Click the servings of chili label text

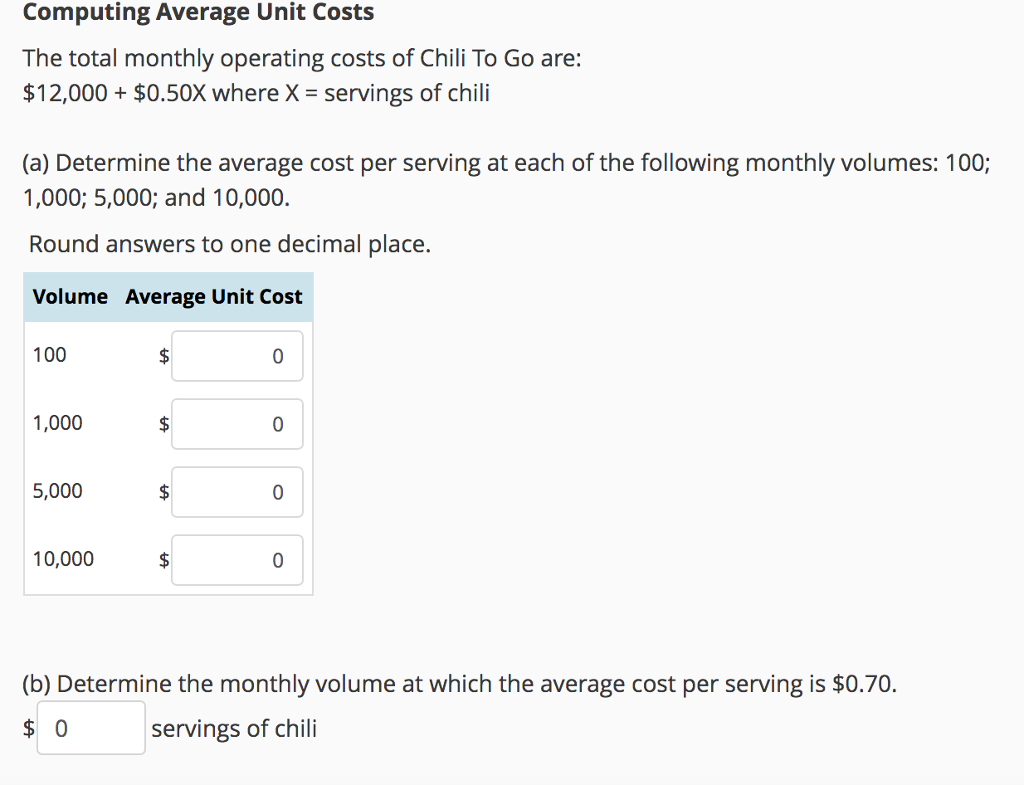pos(232,729)
